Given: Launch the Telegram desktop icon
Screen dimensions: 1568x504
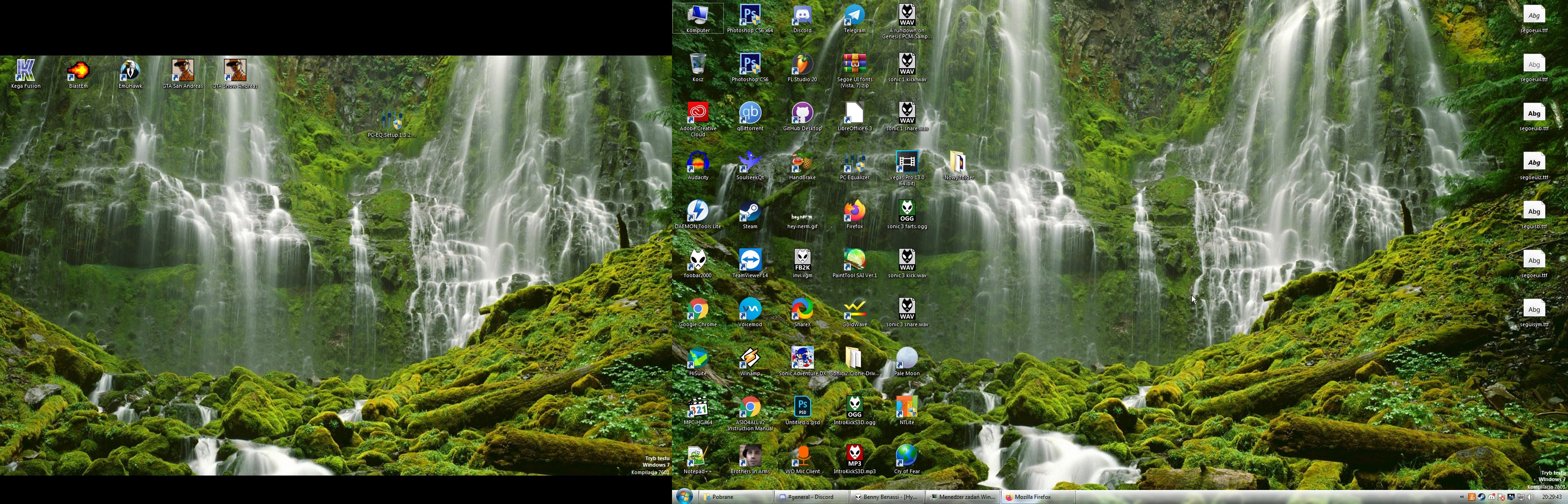Looking at the screenshot, I should [x=854, y=18].
